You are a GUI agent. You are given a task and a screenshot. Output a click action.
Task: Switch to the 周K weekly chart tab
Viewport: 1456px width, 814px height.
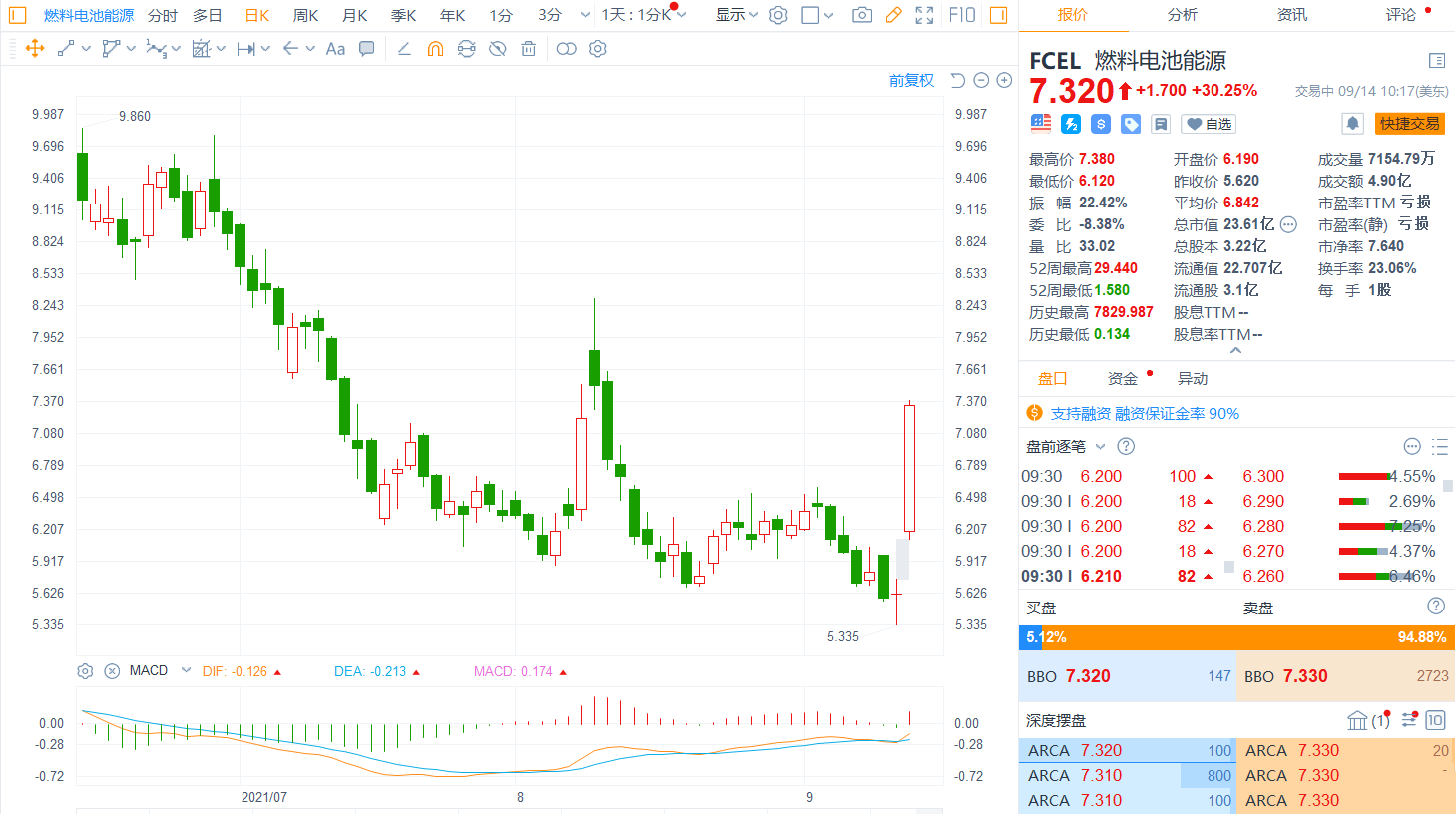tap(305, 15)
